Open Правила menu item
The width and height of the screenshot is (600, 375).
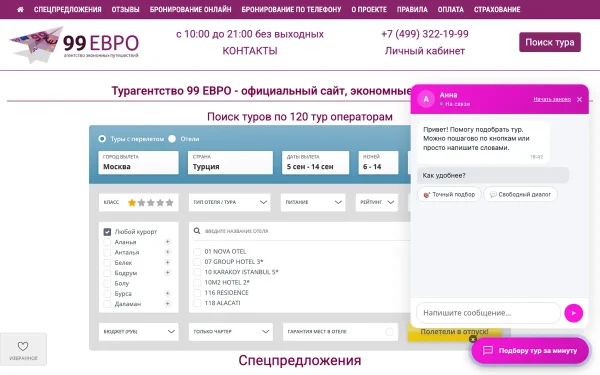coord(412,10)
